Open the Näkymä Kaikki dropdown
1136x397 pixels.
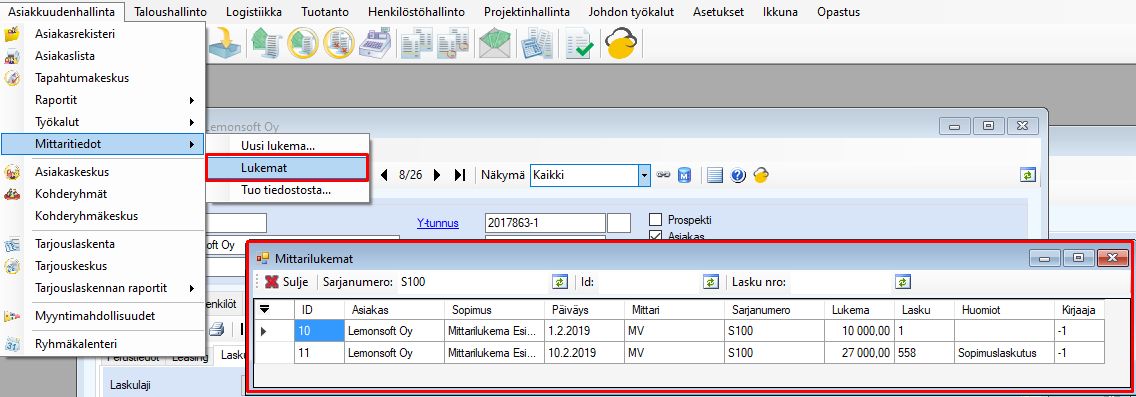643,175
